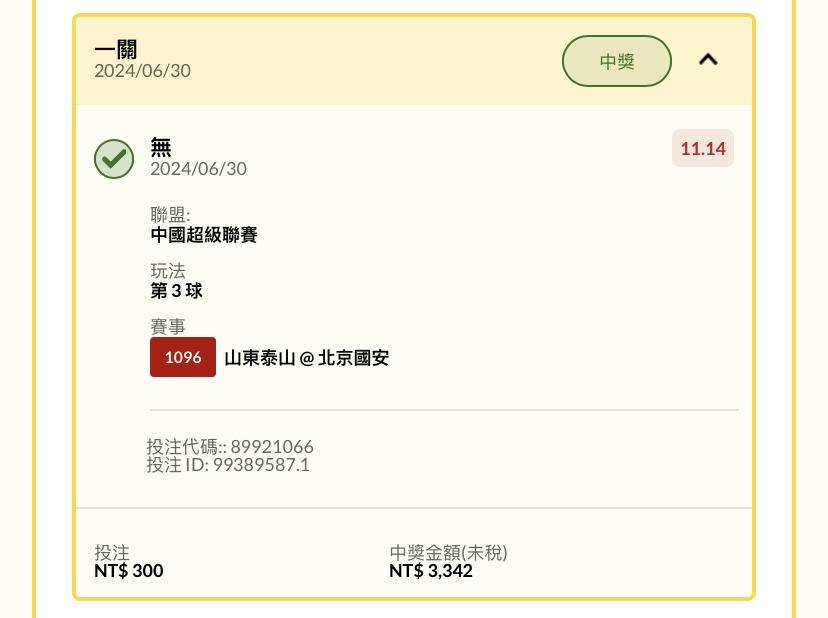Open the 山東泰山 @ 北京國安 match

[307, 358]
